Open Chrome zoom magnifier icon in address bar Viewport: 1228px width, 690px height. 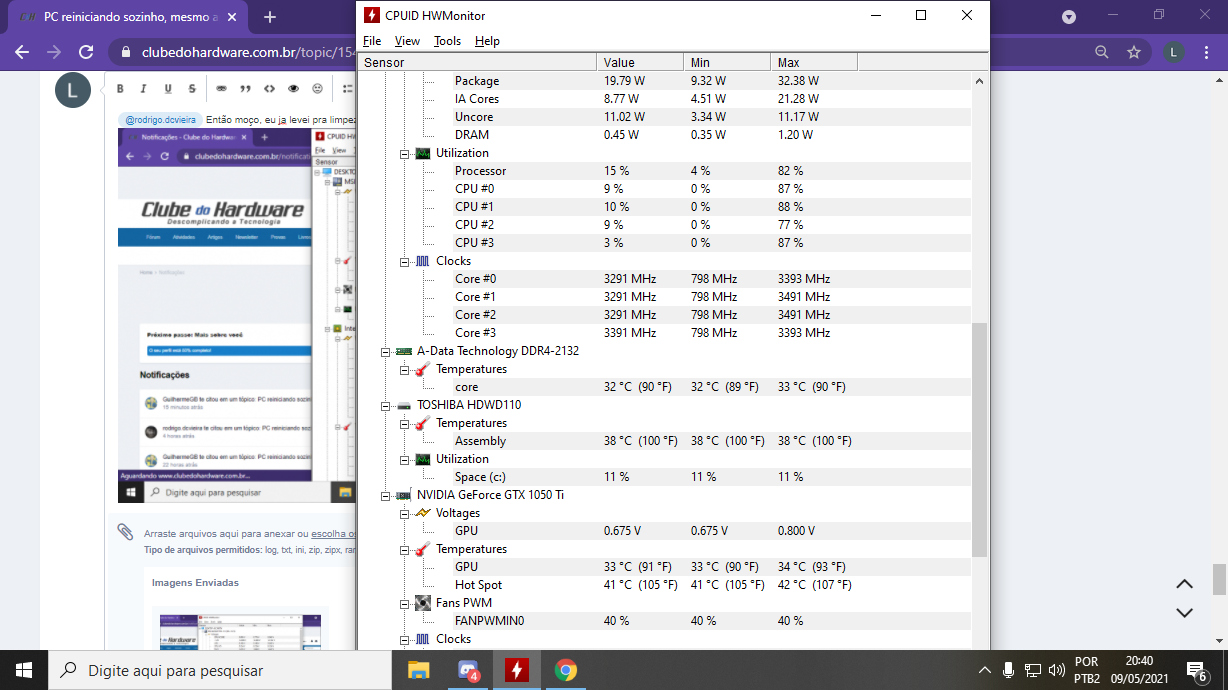point(1102,52)
